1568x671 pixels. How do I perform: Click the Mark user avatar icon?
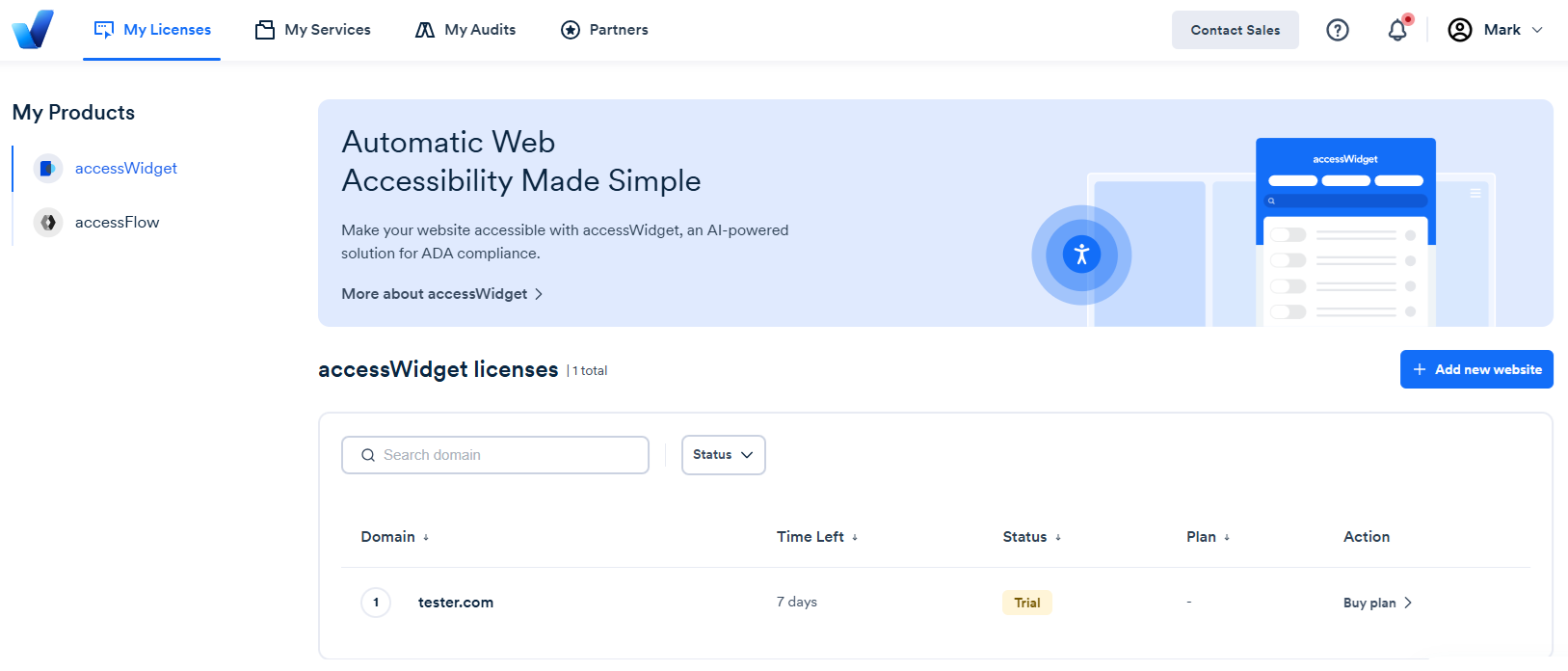point(1460,30)
